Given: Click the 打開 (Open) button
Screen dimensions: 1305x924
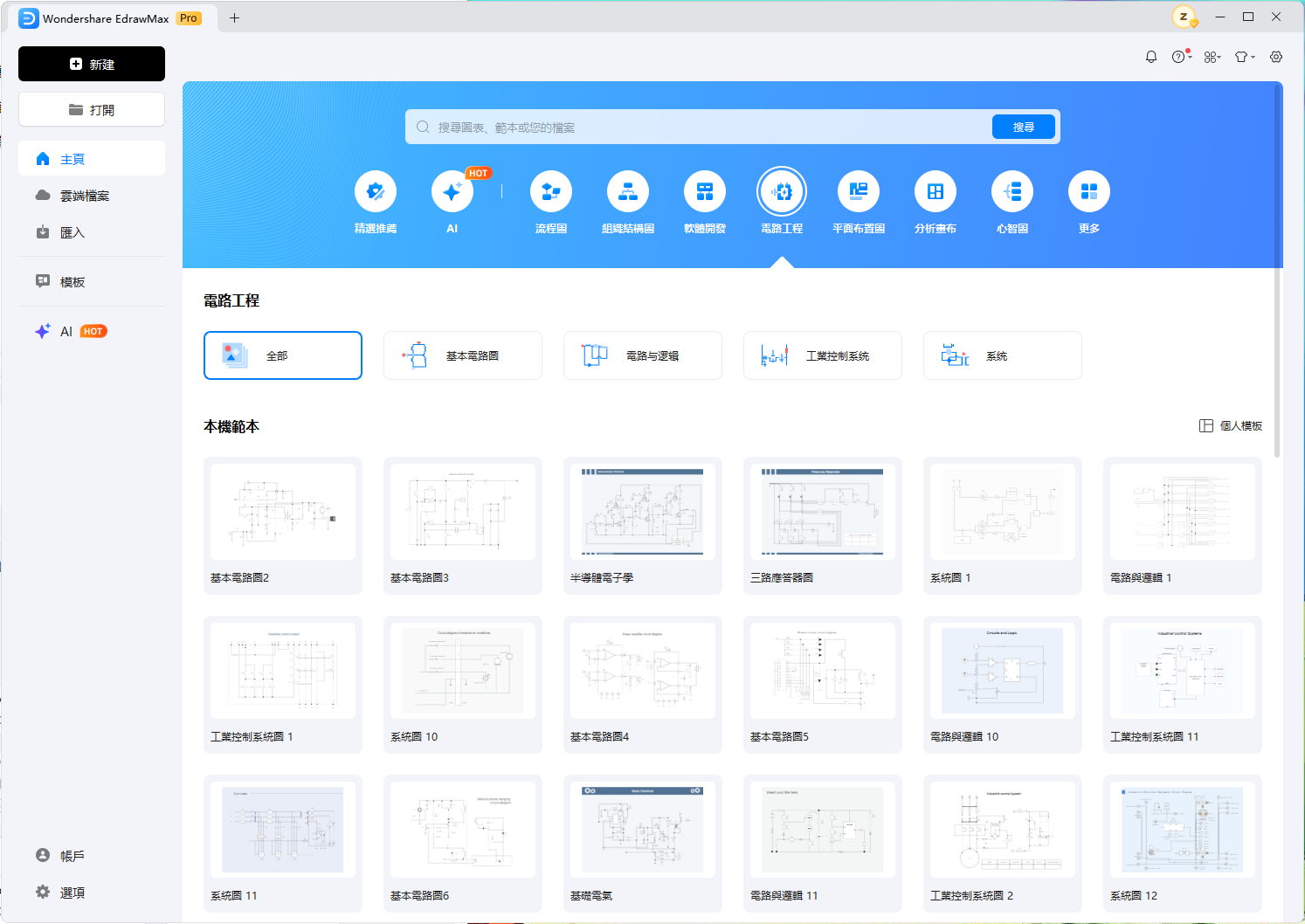Looking at the screenshot, I should [92, 109].
